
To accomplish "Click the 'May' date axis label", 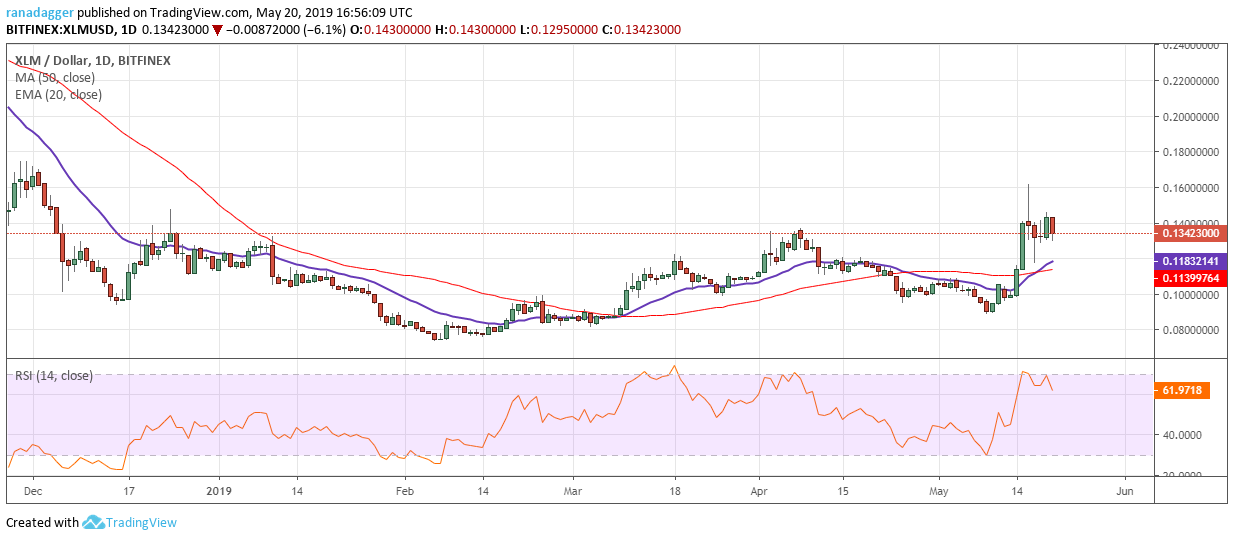I will [x=939, y=492].
